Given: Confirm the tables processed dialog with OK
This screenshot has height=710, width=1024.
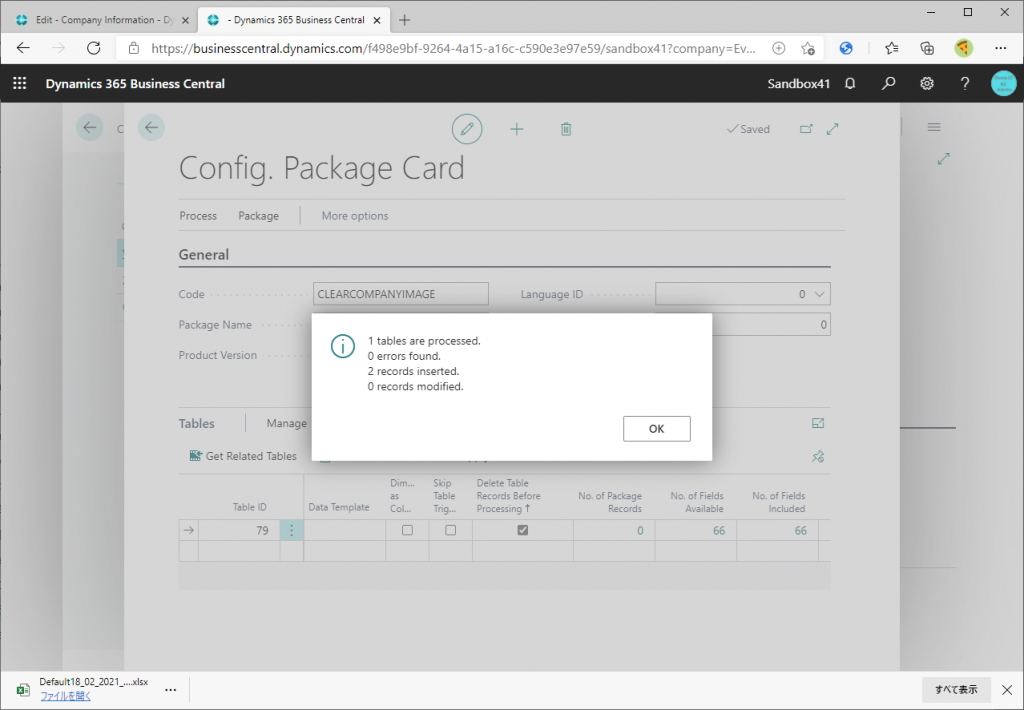Looking at the screenshot, I should (x=656, y=428).
